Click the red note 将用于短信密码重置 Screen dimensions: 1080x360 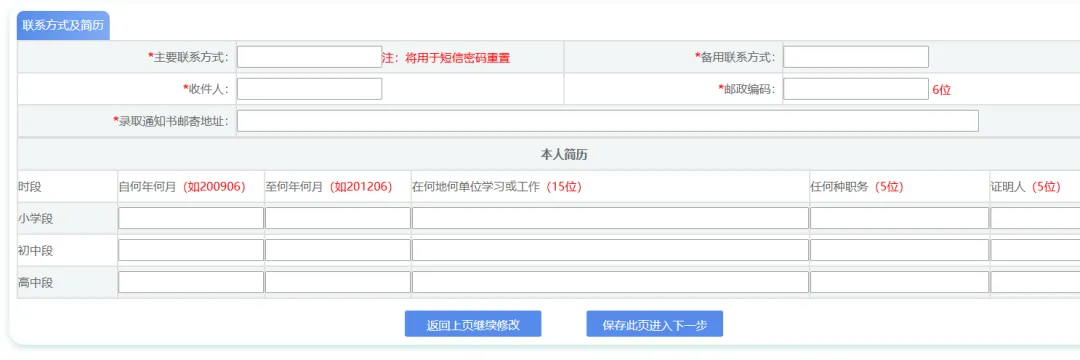click(x=457, y=59)
